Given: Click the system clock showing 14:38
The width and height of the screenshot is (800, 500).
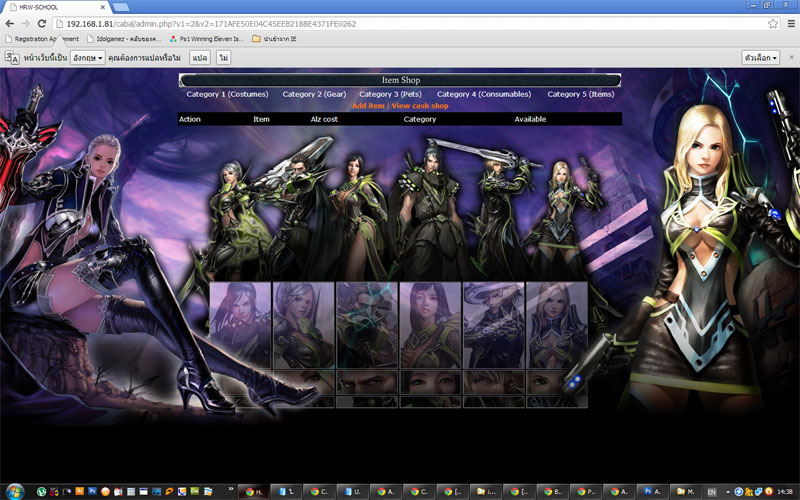Looking at the screenshot, I should click(785, 492).
